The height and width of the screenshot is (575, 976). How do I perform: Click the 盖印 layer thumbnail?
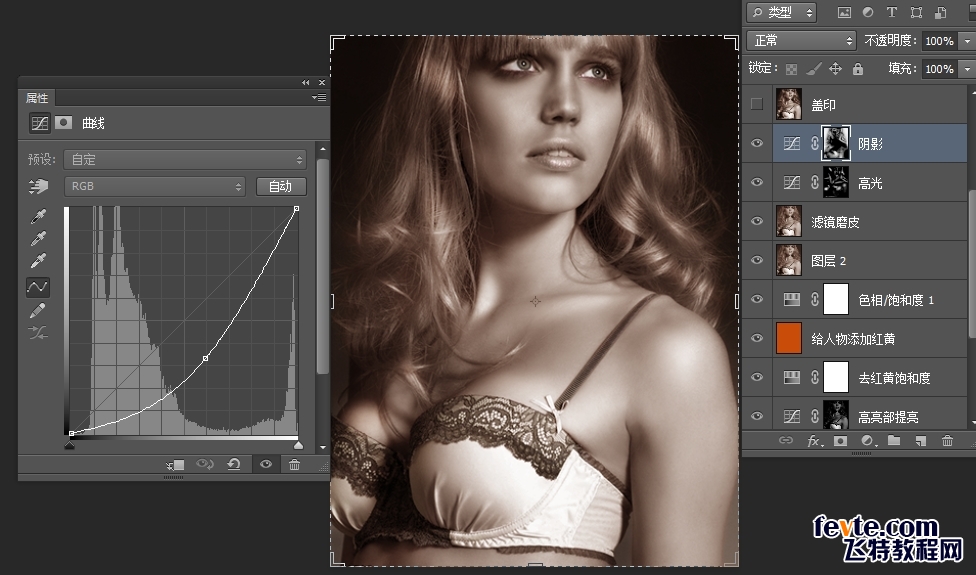pos(789,104)
